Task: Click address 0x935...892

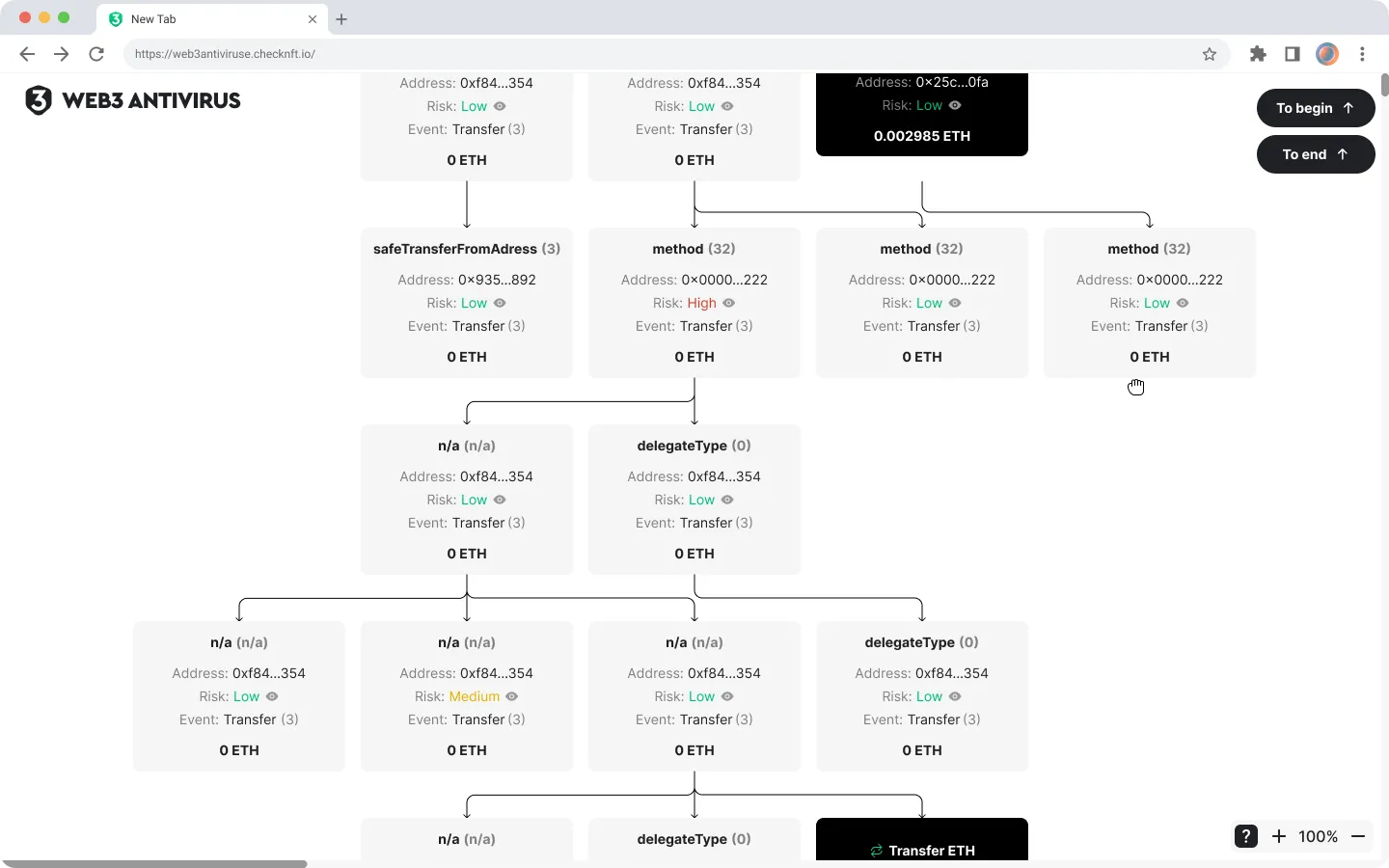Action: click(x=497, y=280)
